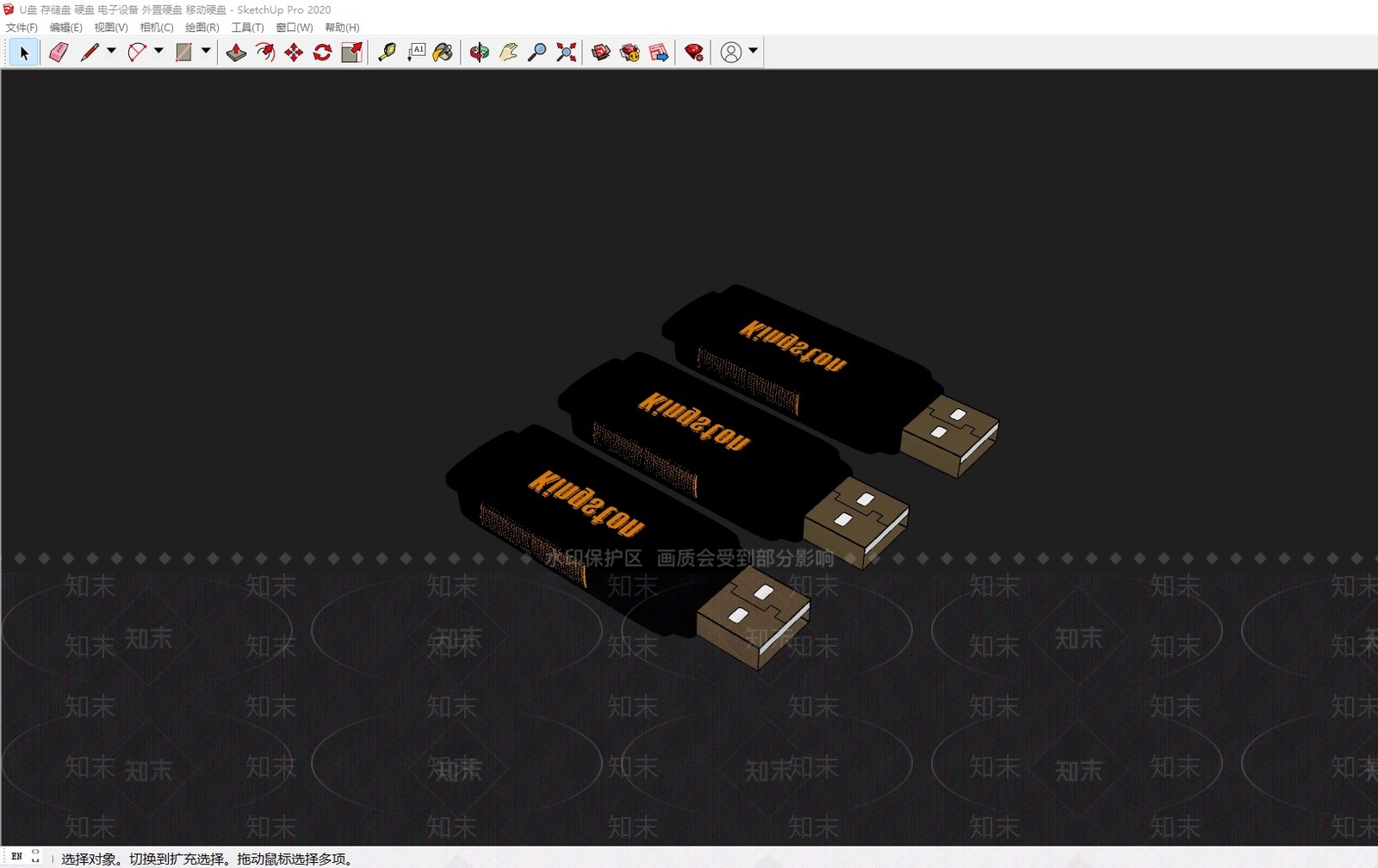1378x868 pixels.
Task: Open the 相机(C) menu
Action: click(157, 28)
